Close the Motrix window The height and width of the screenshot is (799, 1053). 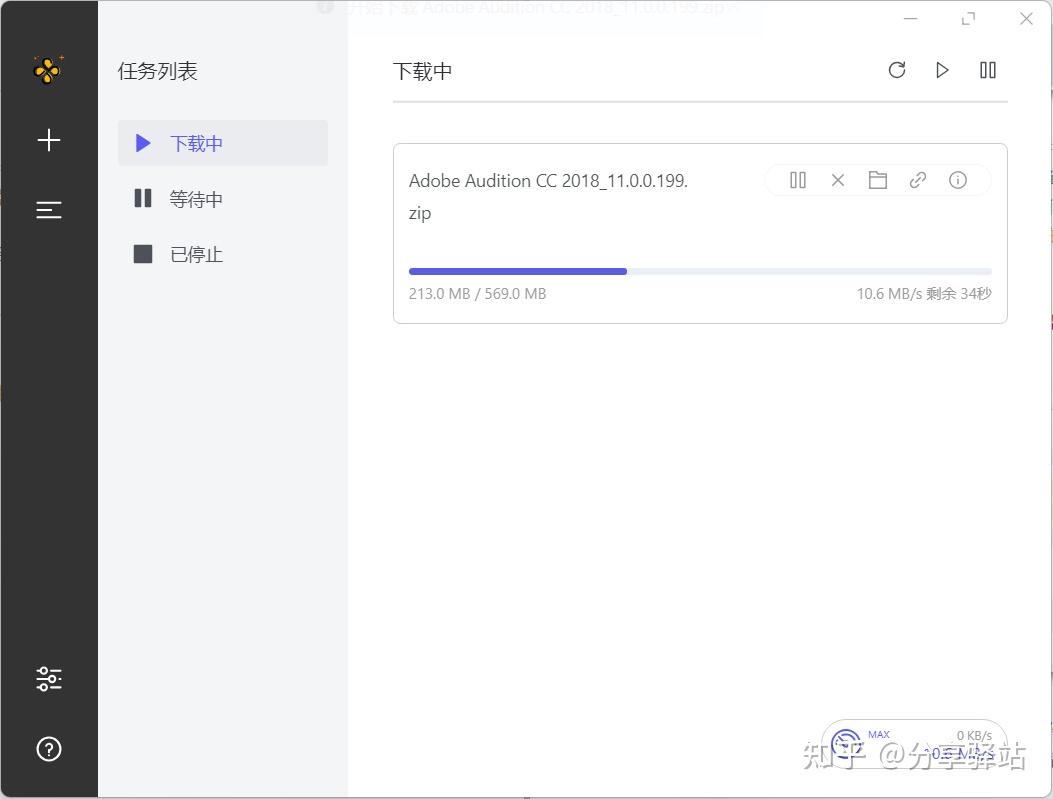pos(1026,19)
